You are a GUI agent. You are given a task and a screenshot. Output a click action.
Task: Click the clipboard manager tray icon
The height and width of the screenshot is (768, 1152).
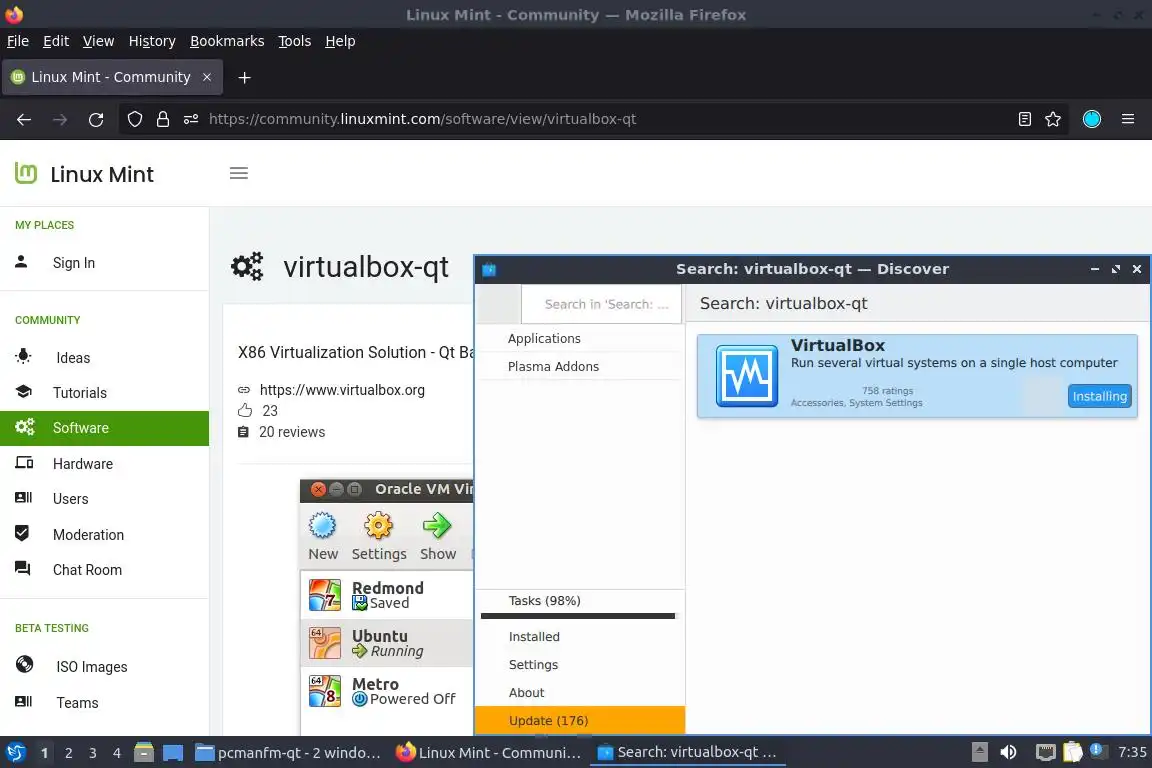click(1073, 752)
